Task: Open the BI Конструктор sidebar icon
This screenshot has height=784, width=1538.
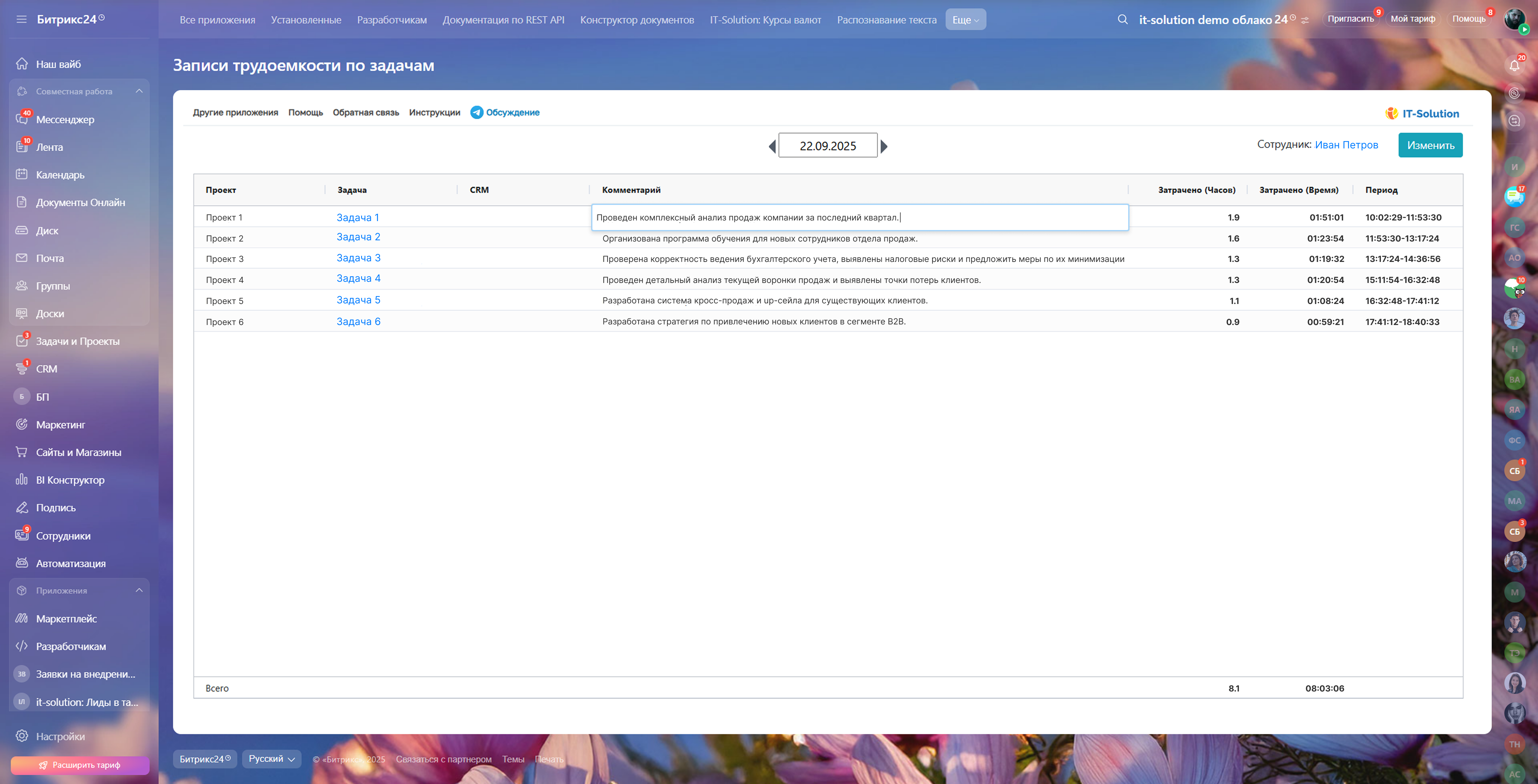Action: pyautogui.click(x=22, y=479)
